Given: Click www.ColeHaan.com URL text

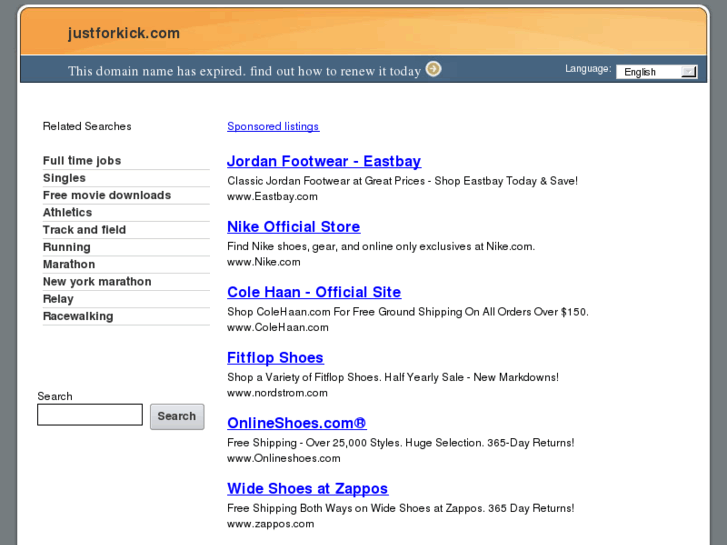Looking at the screenshot, I should [x=278, y=327].
